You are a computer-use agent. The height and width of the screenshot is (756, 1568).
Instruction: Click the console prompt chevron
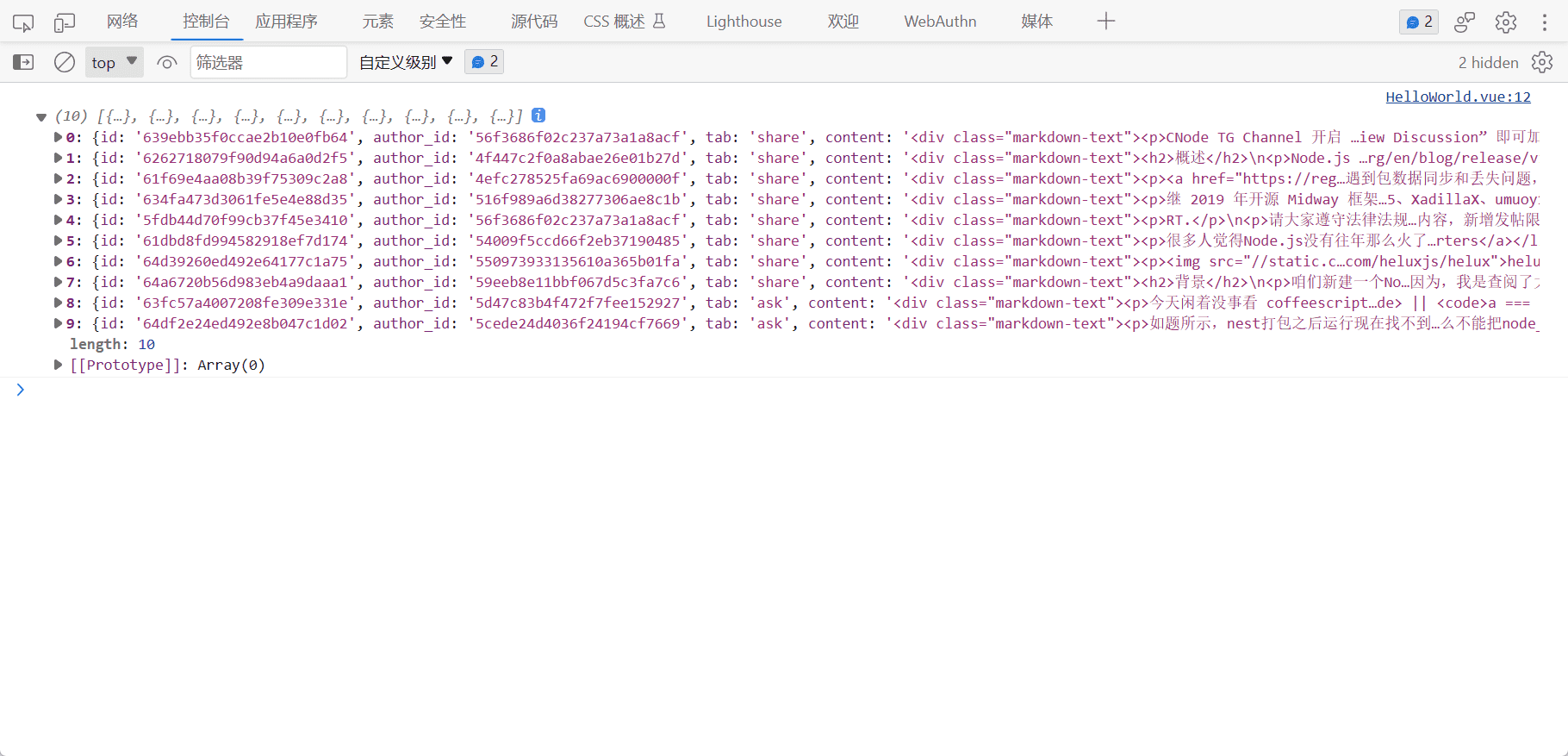coord(20,390)
